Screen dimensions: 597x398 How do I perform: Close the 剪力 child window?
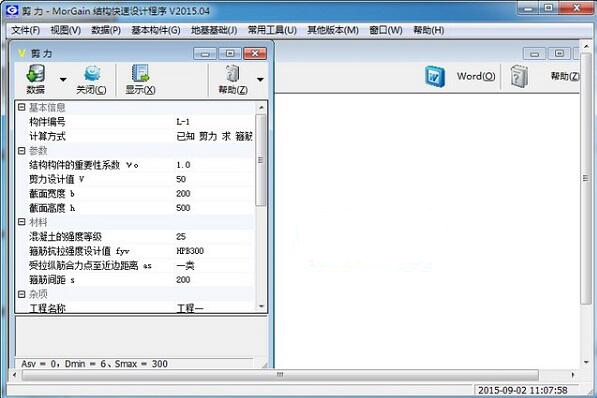(x=255, y=54)
